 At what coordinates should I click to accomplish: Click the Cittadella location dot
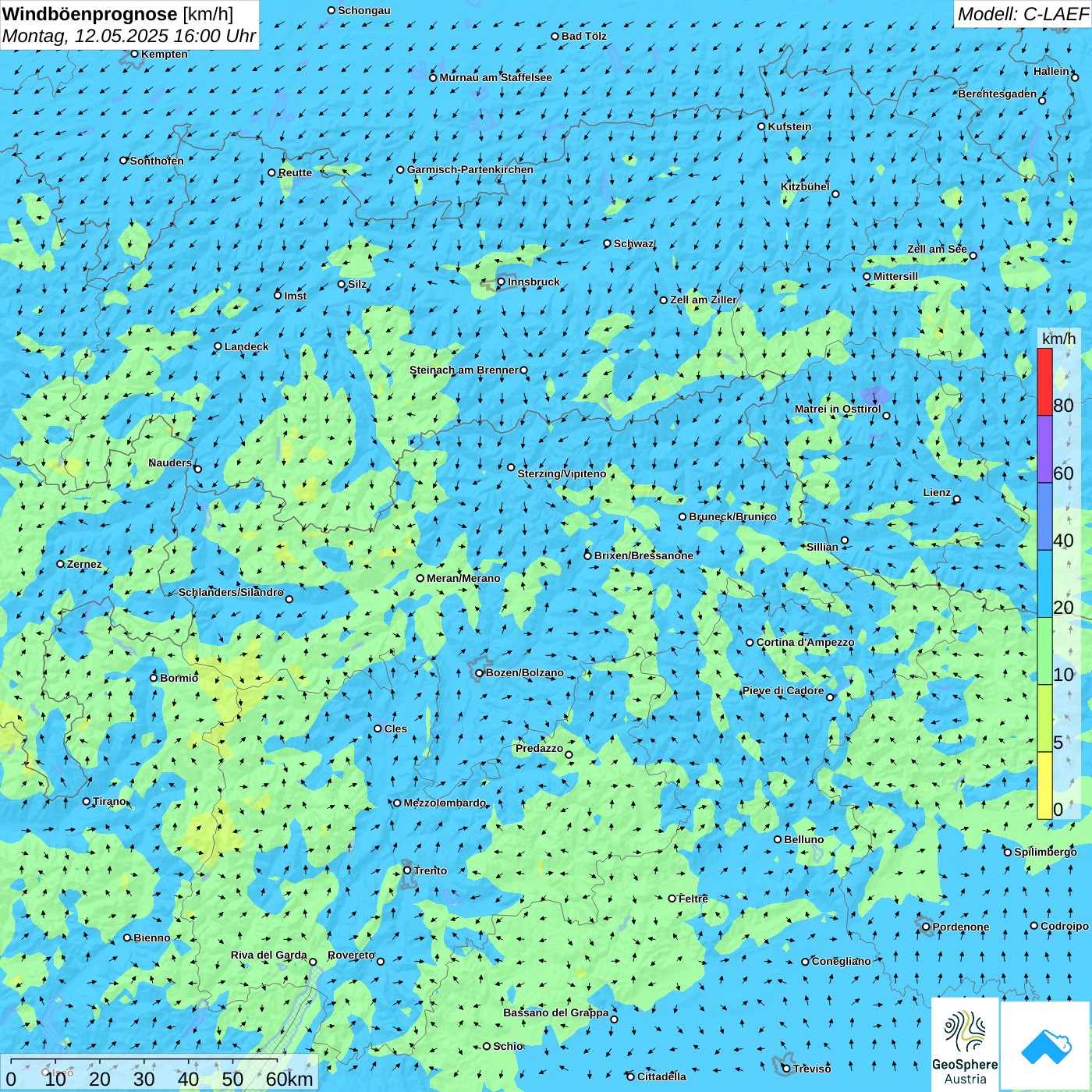click(631, 1076)
